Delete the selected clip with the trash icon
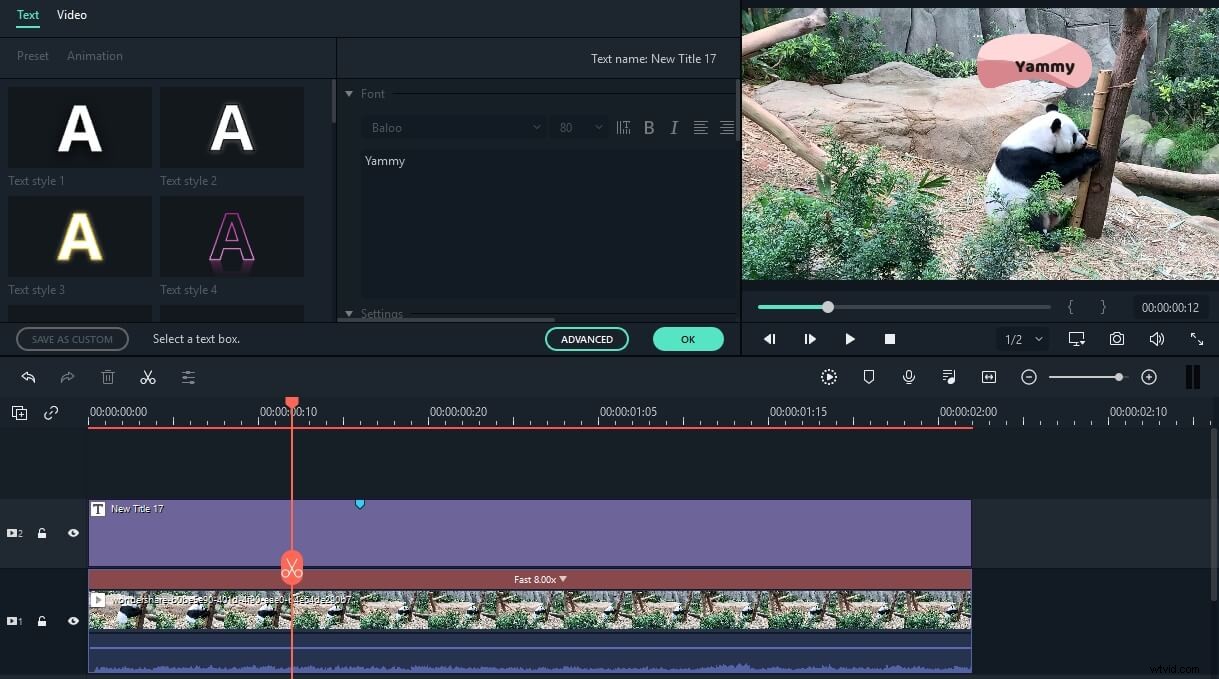 click(x=108, y=377)
